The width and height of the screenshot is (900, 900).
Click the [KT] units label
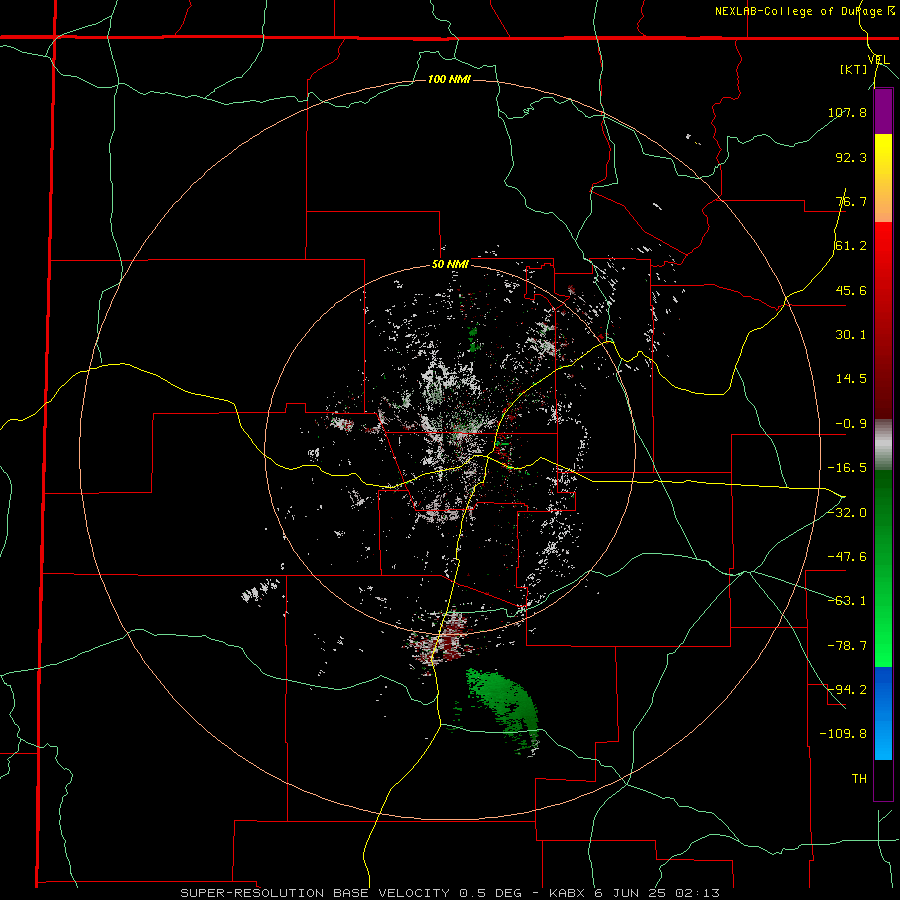[854, 69]
